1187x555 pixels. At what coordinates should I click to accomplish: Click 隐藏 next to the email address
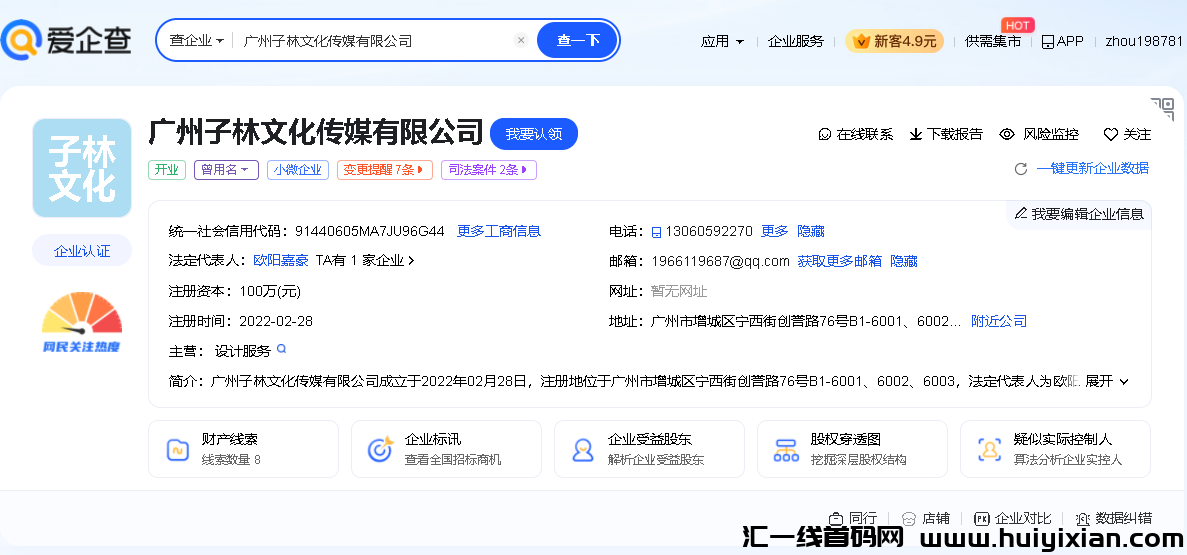[904, 261]
